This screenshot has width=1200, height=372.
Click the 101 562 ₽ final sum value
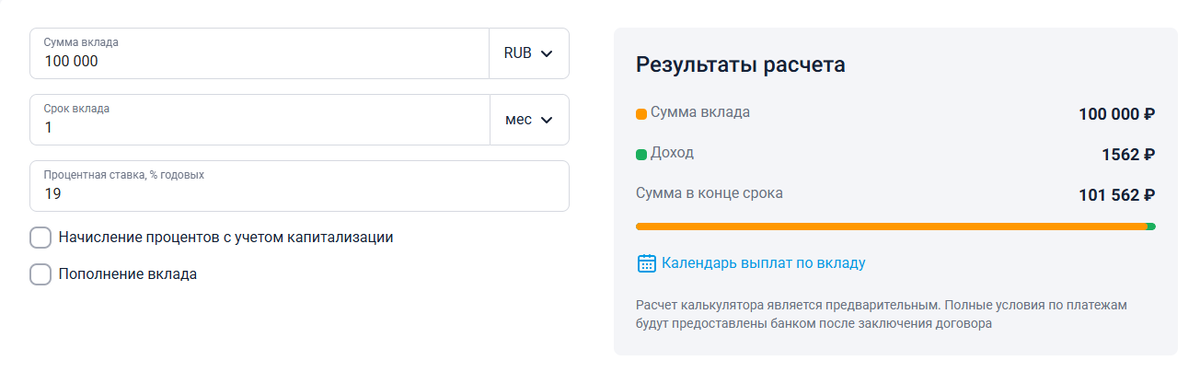point(1117,195)
